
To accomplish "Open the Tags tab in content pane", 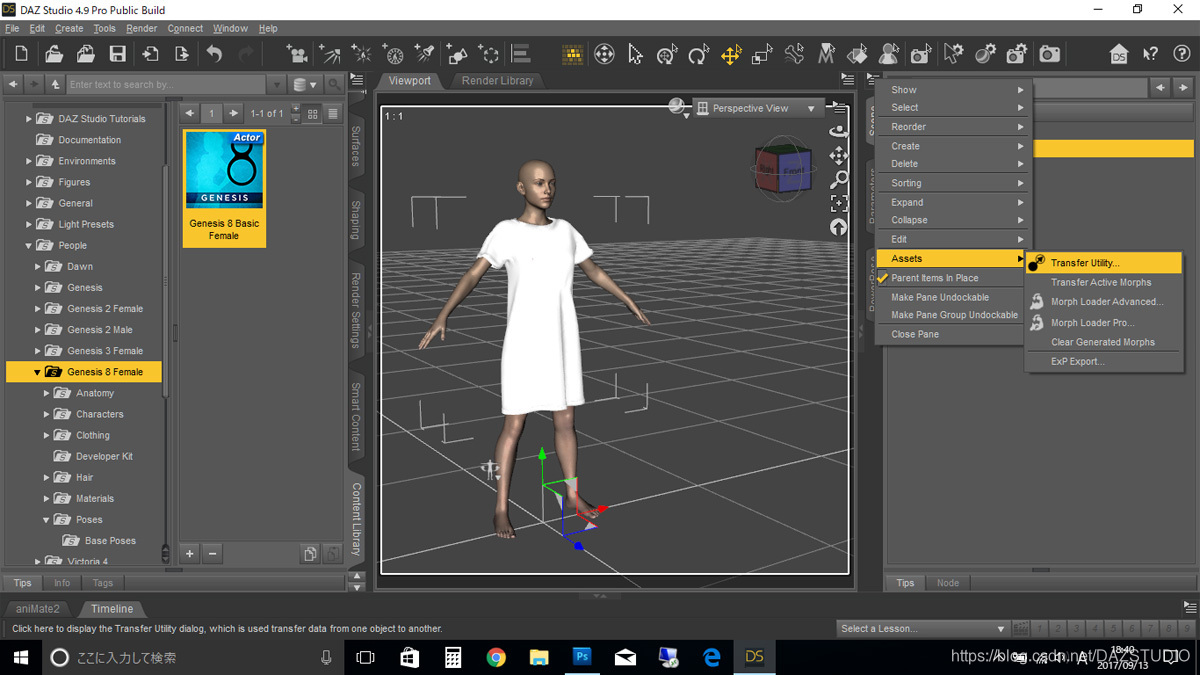I will [103, 583].
